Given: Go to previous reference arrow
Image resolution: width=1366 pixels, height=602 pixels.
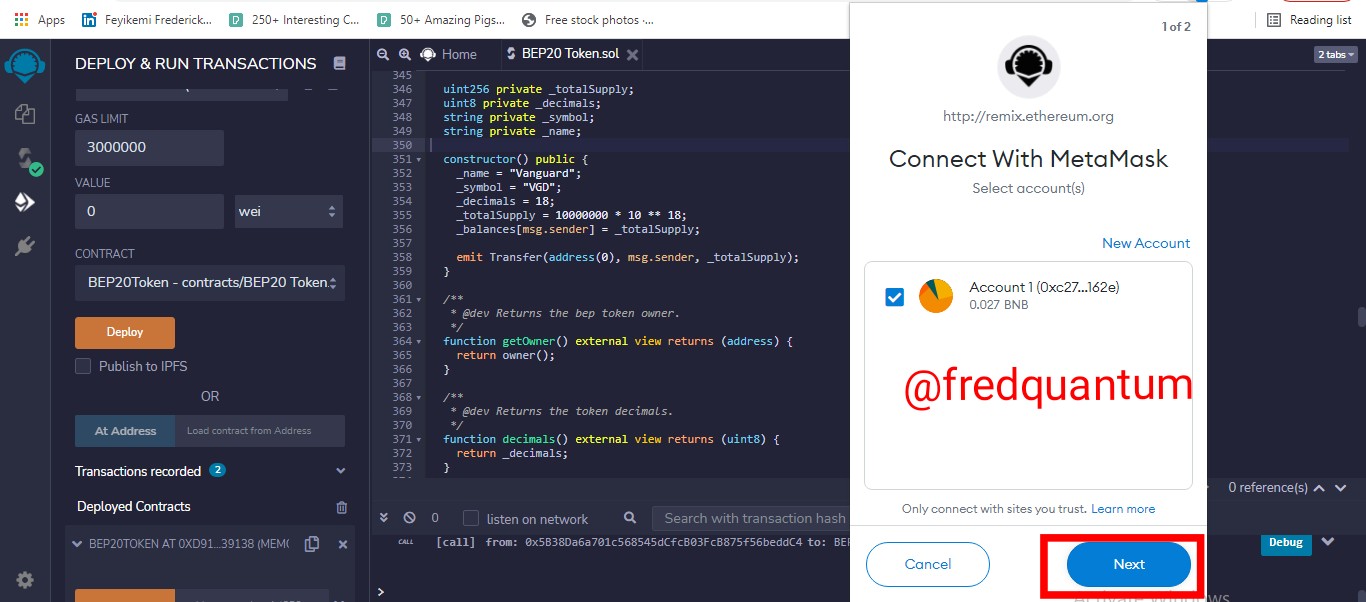Looking at the screenshot, I should click(x=1318, y=488).
